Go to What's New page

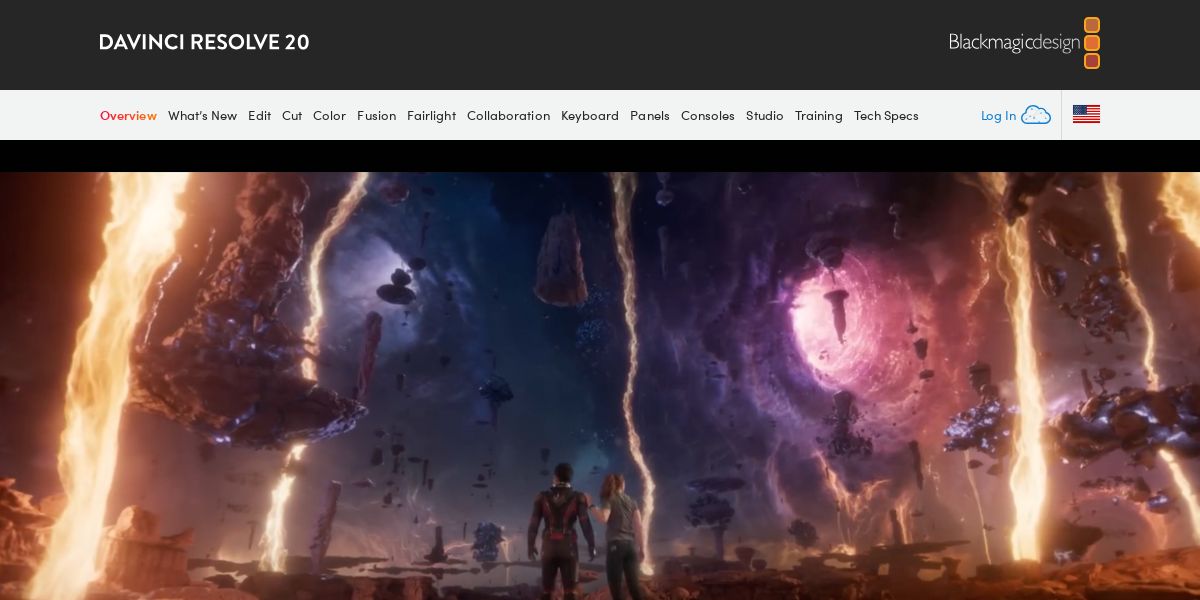click(202, 116)
